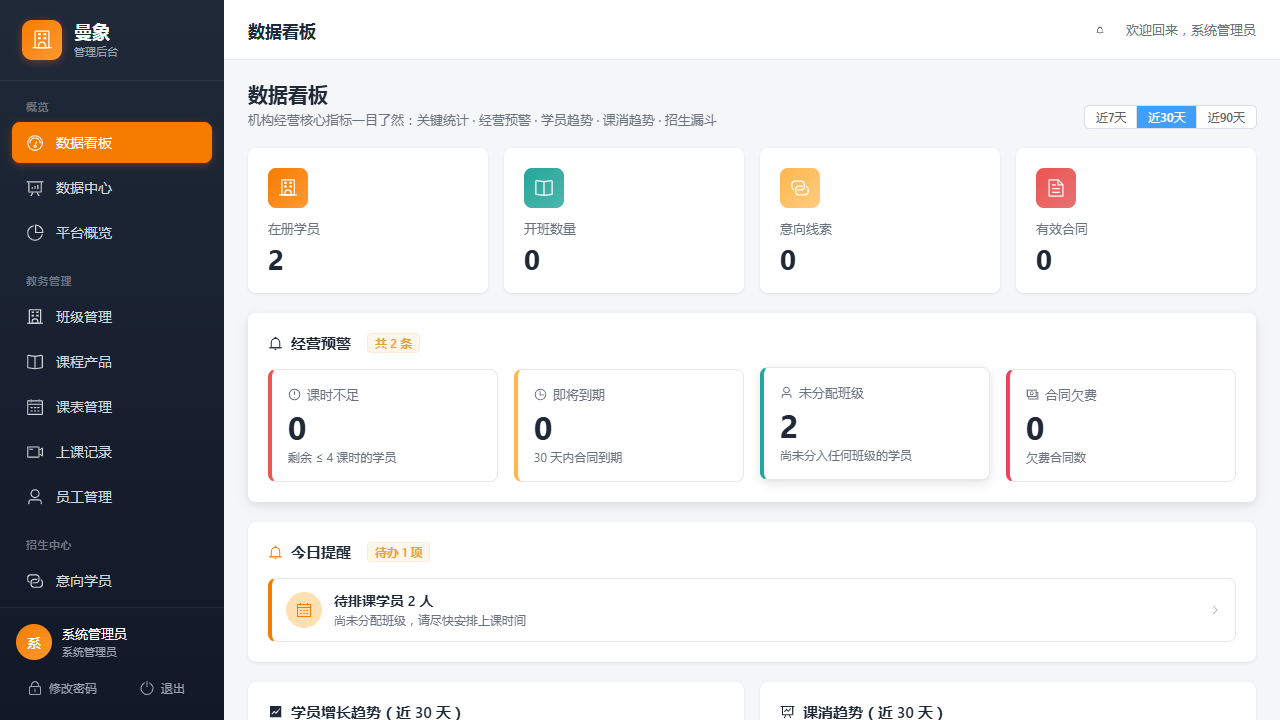Screen dimensions: 1280x720
Task: Click 欢迎回来，系统管理员 text
Action: (1191, 30)
